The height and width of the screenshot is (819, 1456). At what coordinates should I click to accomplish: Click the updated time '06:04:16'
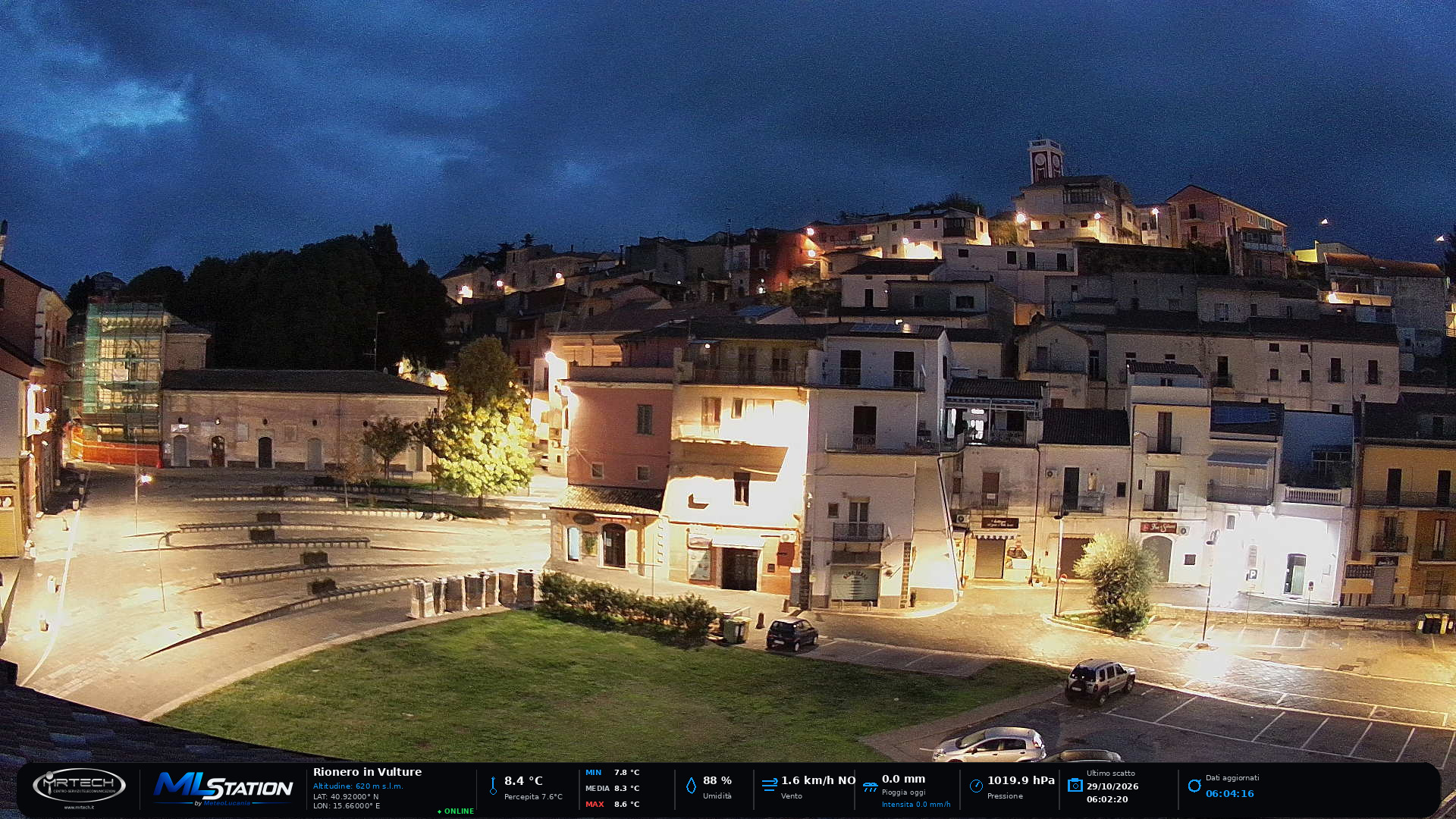(1229, 794)
